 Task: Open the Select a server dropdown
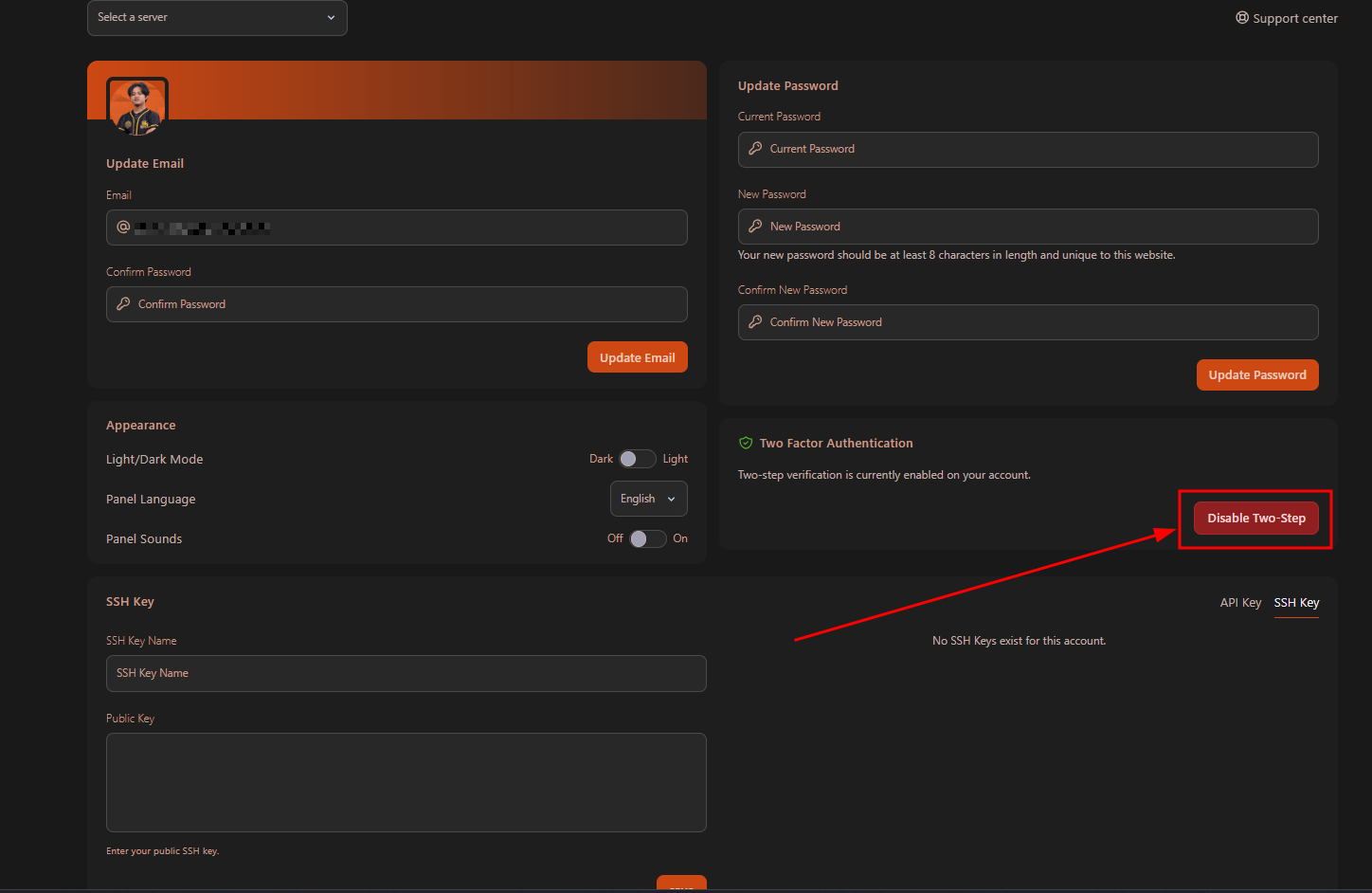point(217,18)
